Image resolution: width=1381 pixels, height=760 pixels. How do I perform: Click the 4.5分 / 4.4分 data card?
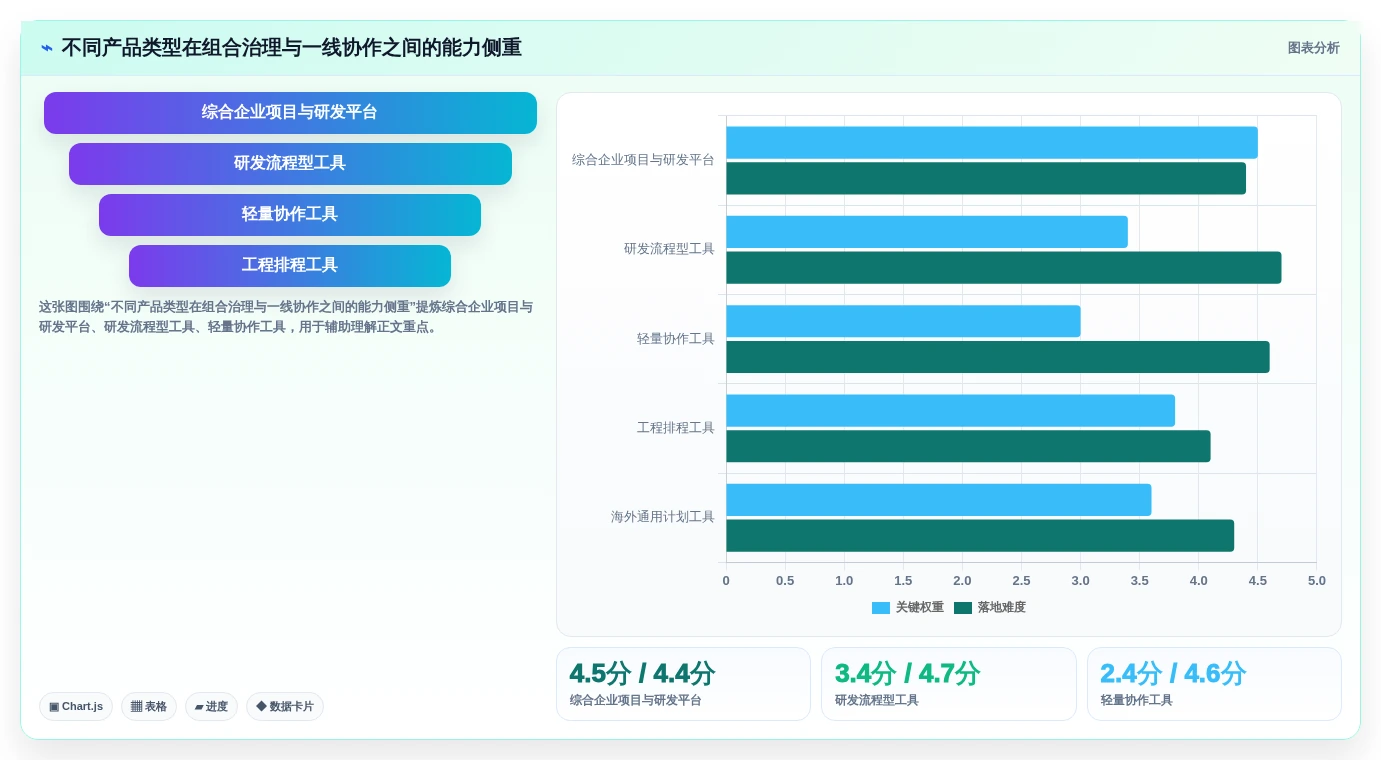[x=683, y=684]
